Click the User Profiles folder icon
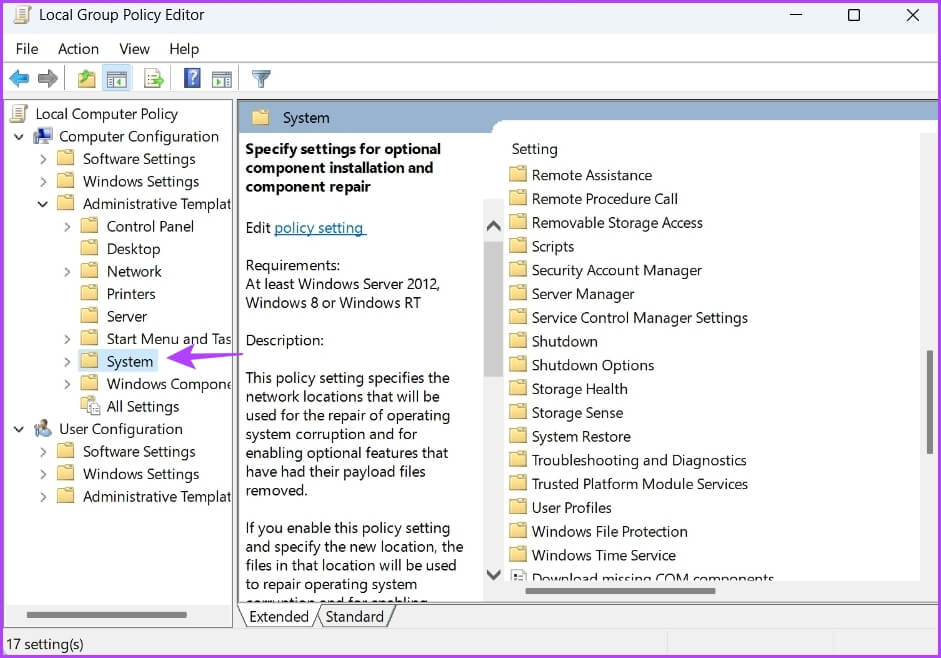Viewport: 941px width, 658px height. (x=517, y=507)
